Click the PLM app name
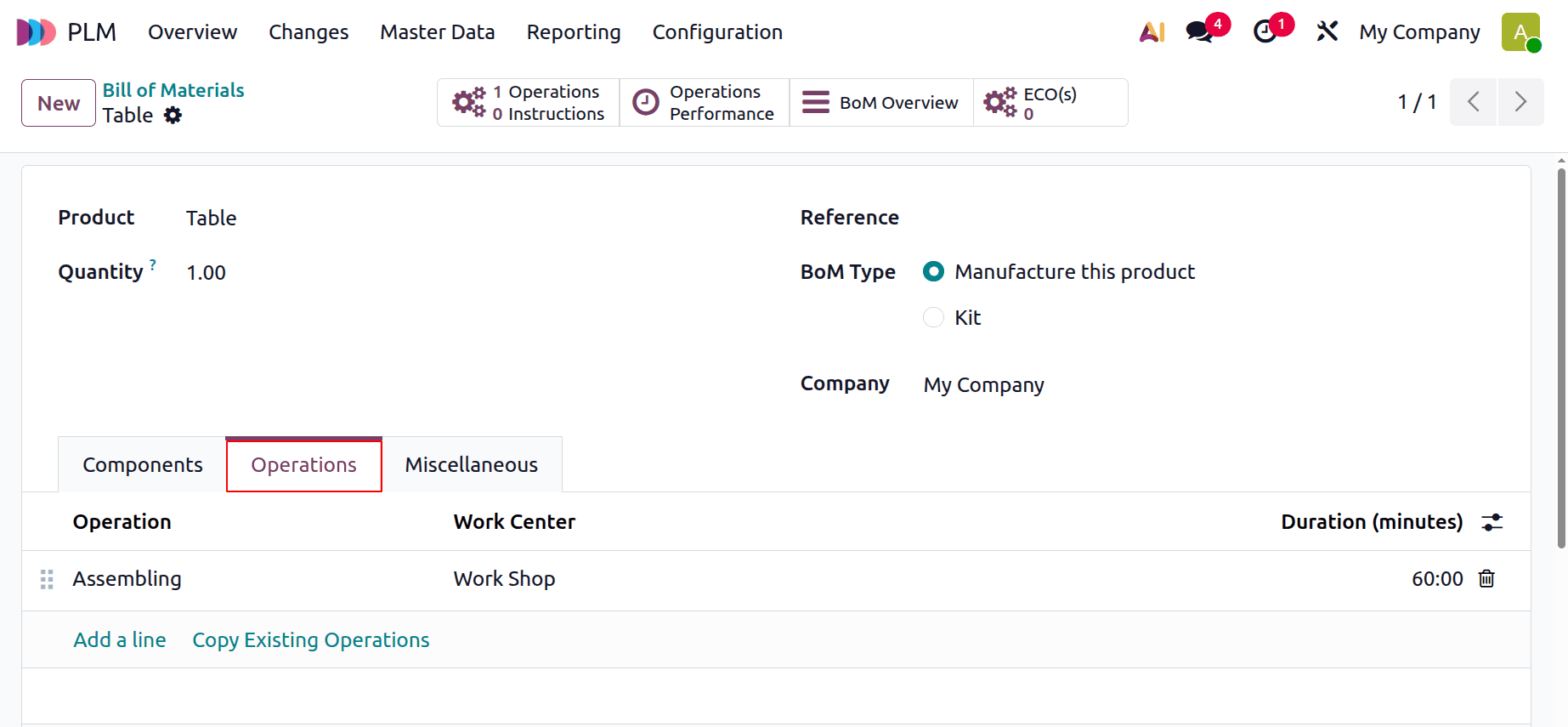 tap(92, 32)
